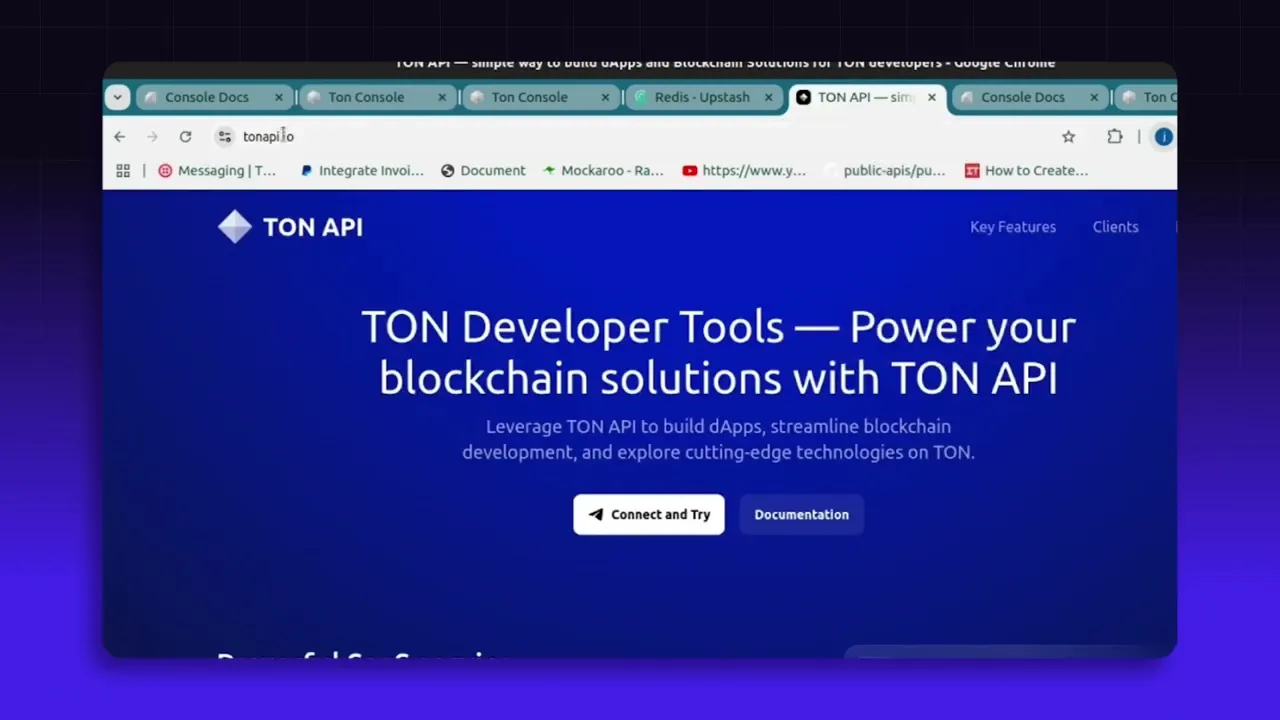The height and width of the screenshot is (720, 1280).
Task: Close the Ton Console tab left of Redis
Action: [x=605, y=97]
